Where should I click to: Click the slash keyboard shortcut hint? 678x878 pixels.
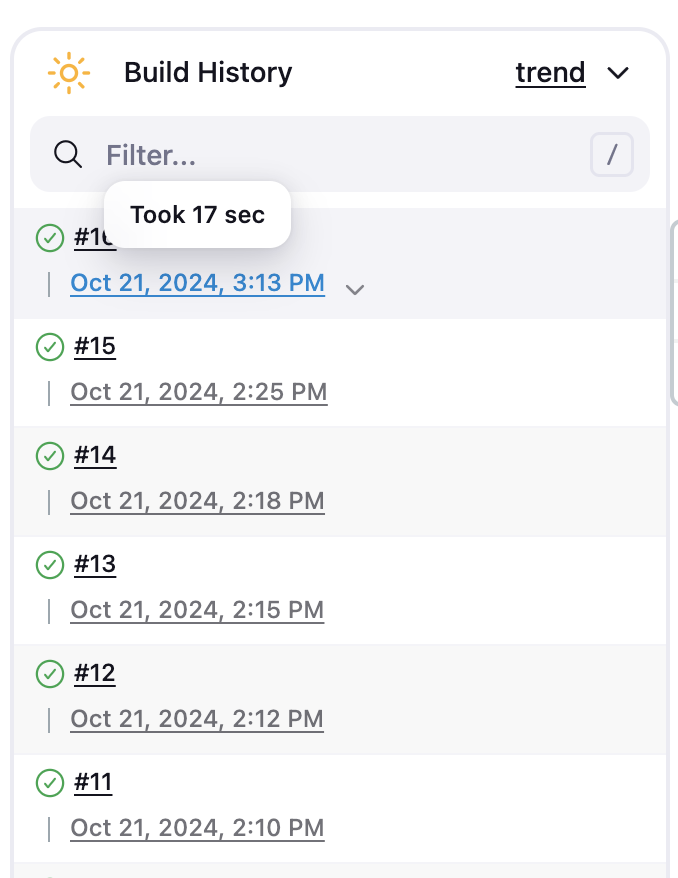613,155
